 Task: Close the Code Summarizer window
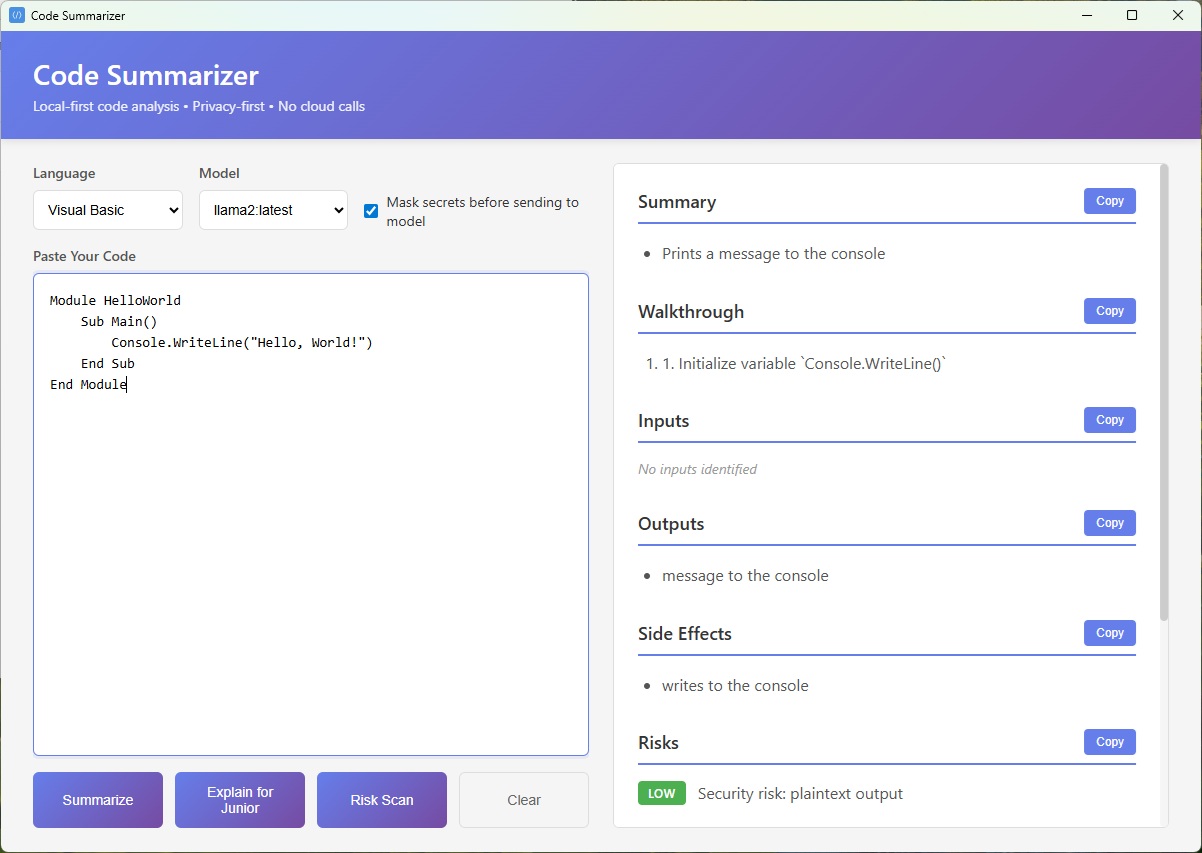(1178, 15)
